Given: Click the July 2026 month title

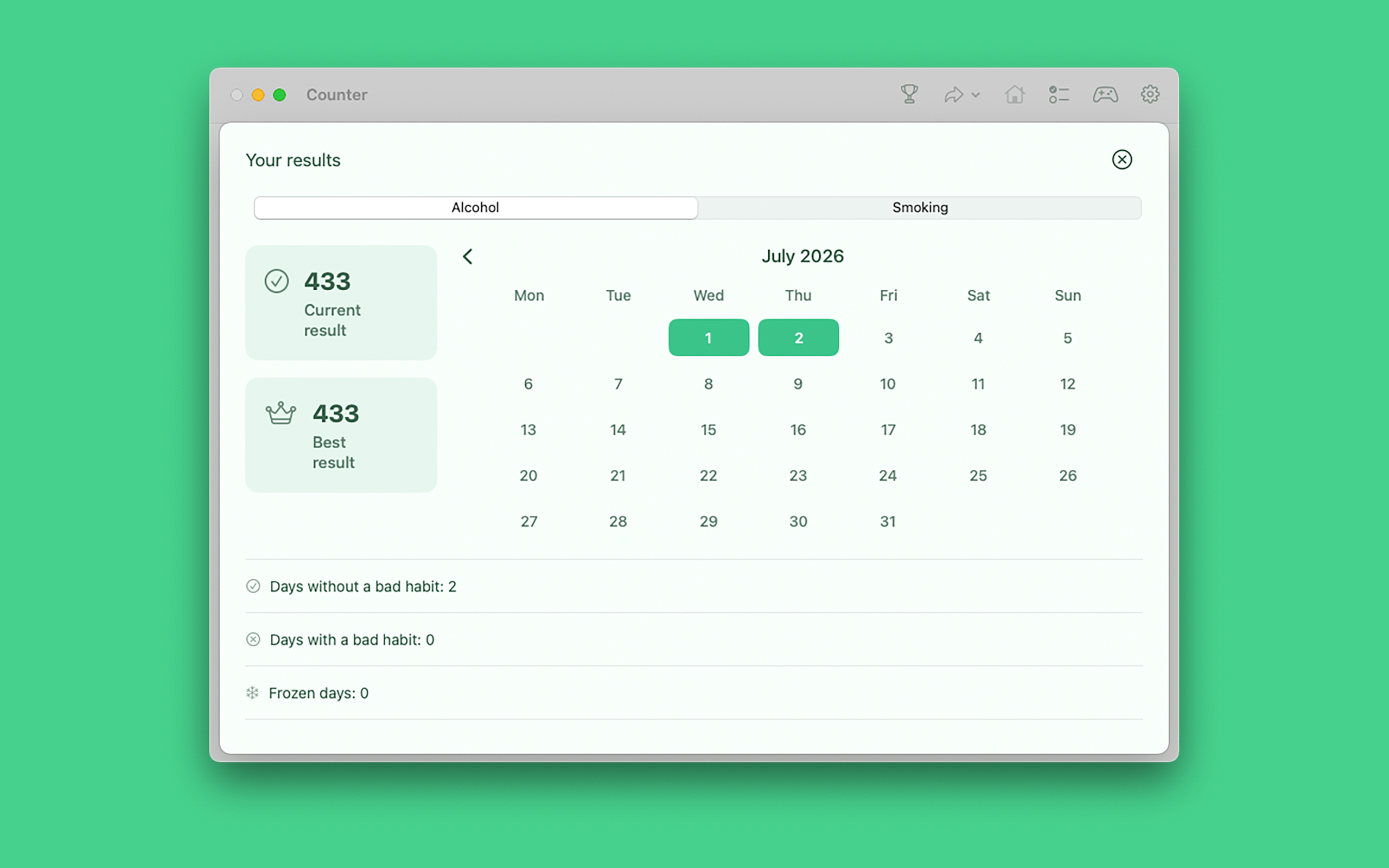Looking at the screenshot, I should tap(802, 256).
